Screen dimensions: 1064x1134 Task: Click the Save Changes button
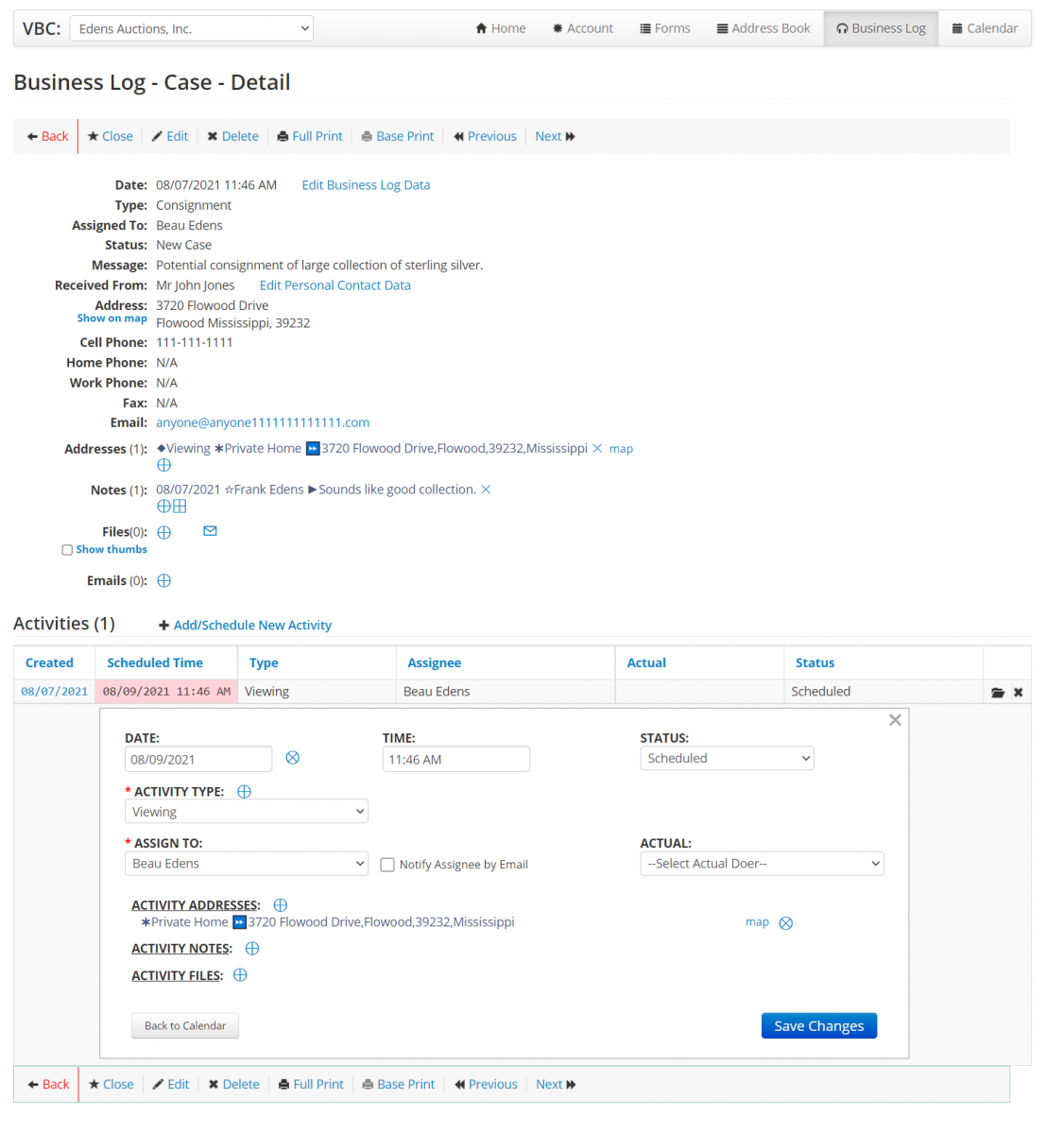pos(818,1025)
